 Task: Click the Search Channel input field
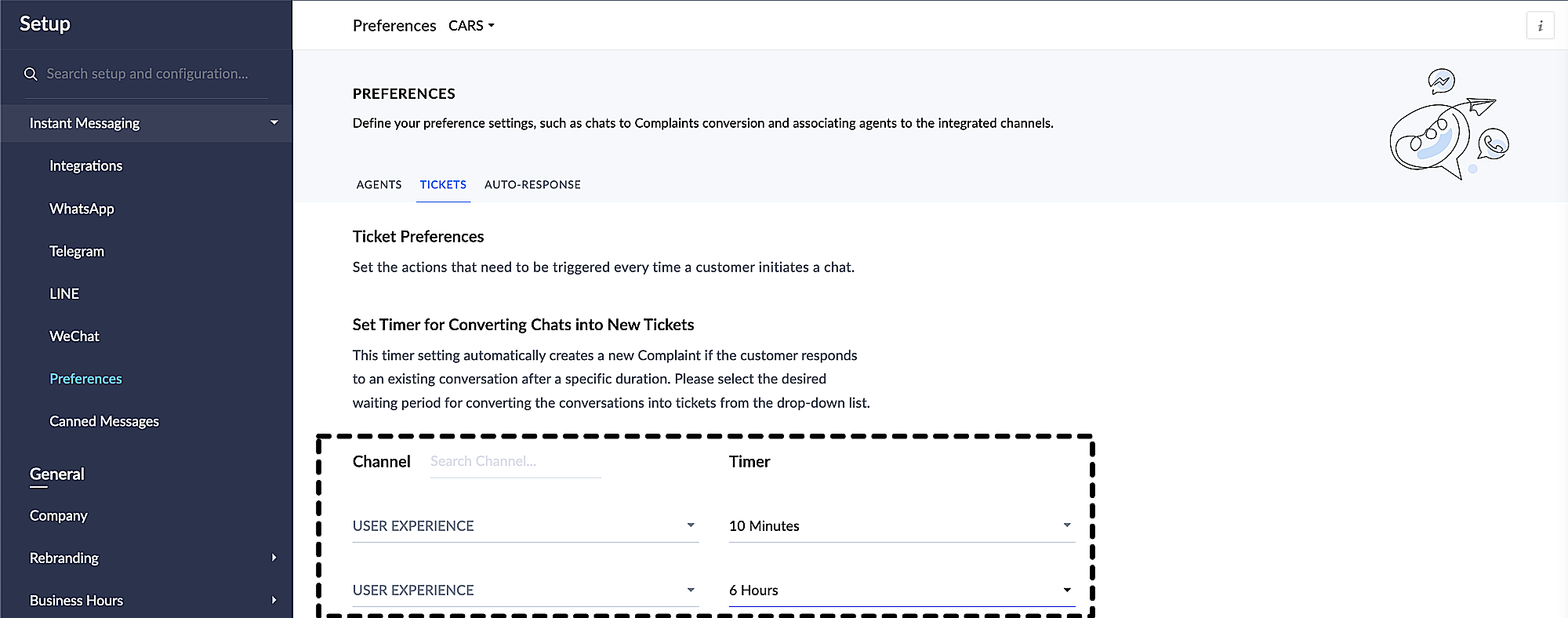(516, 462)
